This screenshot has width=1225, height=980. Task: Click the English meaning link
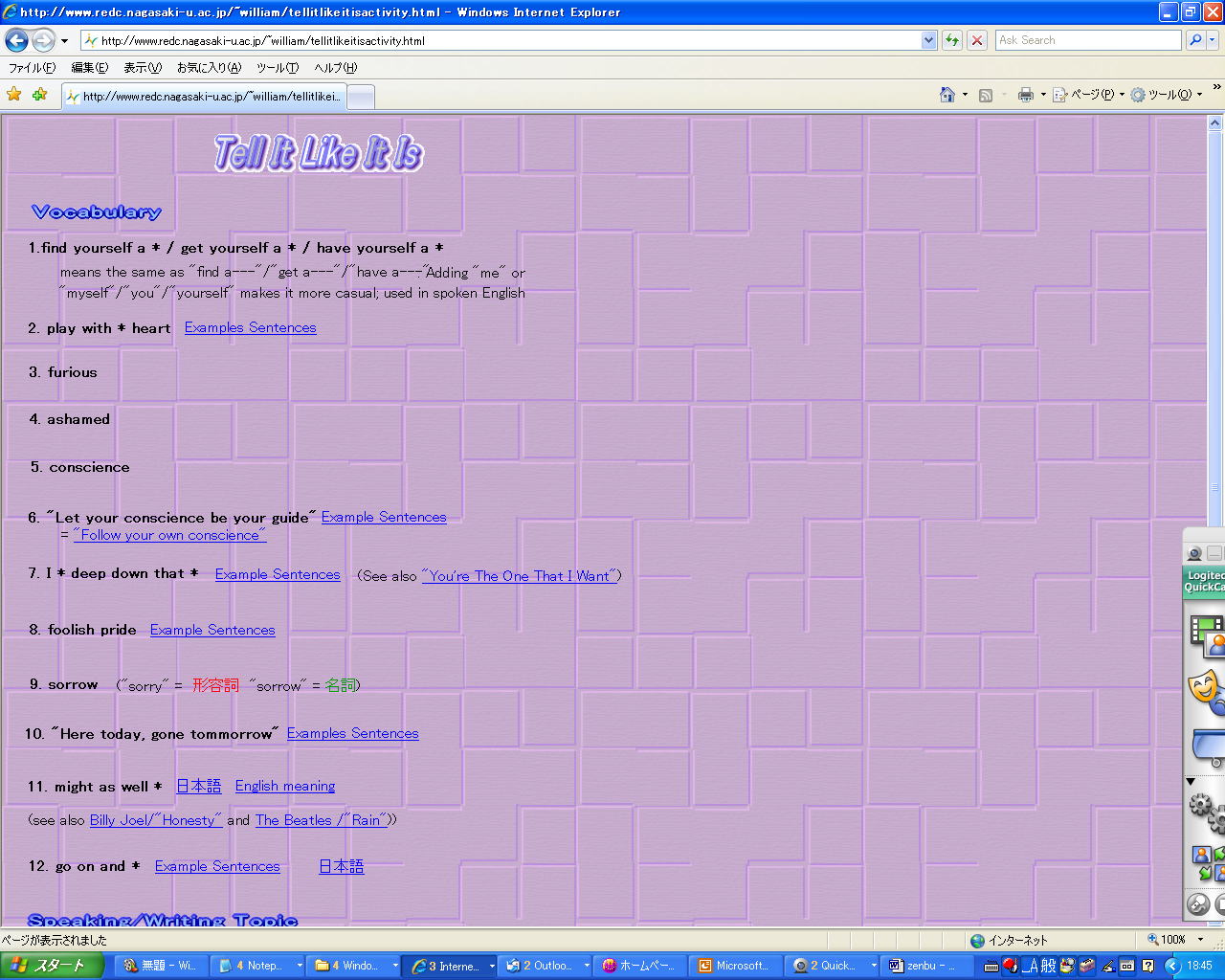point(285,786)
